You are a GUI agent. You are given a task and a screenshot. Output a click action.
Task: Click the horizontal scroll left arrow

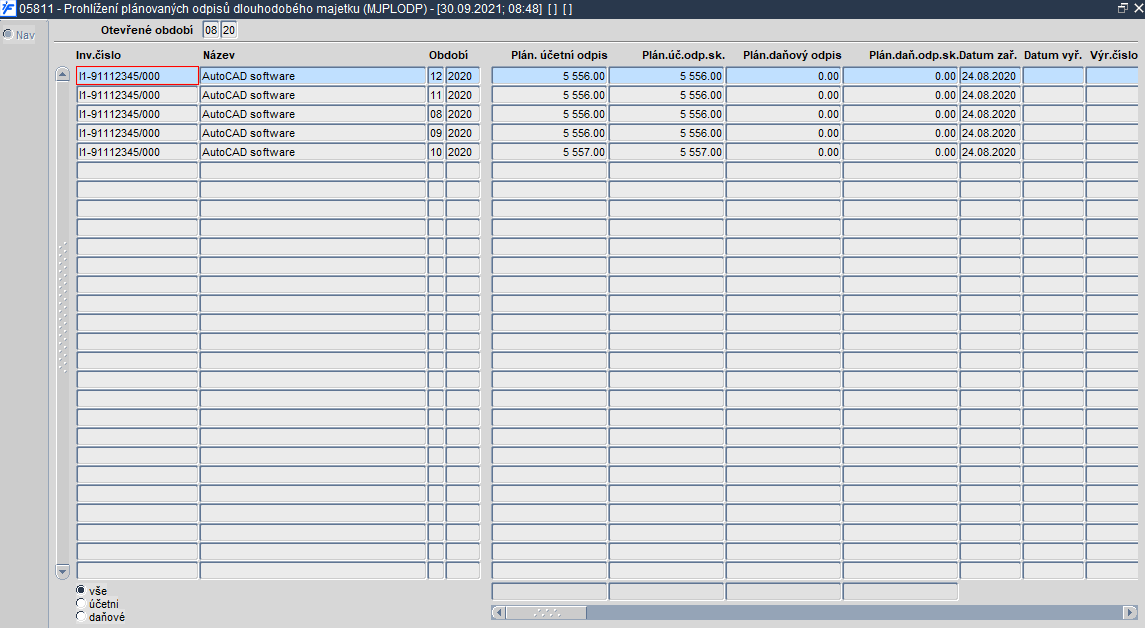click(x=498, y=612)
